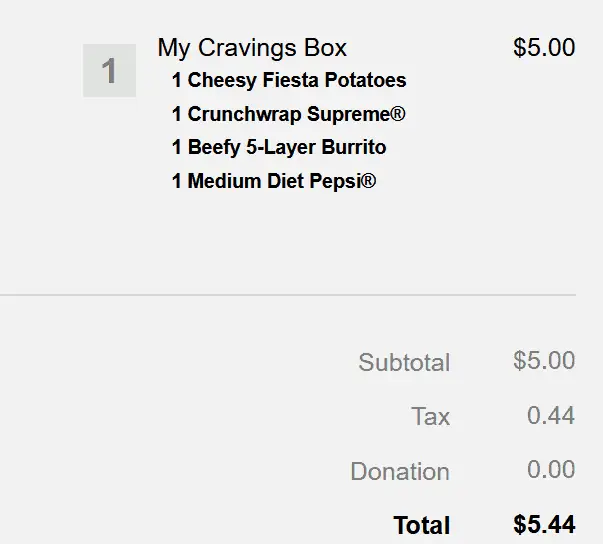The width and height of the screenshot is (603, 544).
Task: Click the Crunchwrap Supreme item line
Action: coord(288,114)
